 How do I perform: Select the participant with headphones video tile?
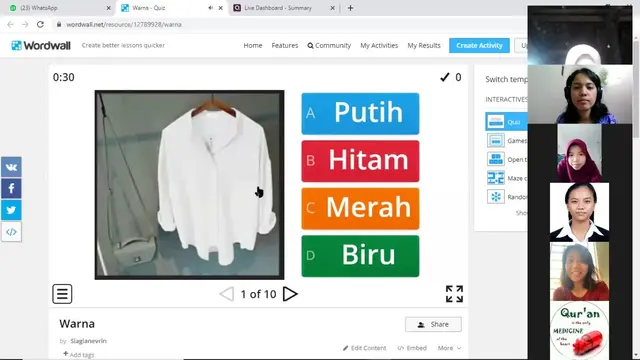point(580,94)
